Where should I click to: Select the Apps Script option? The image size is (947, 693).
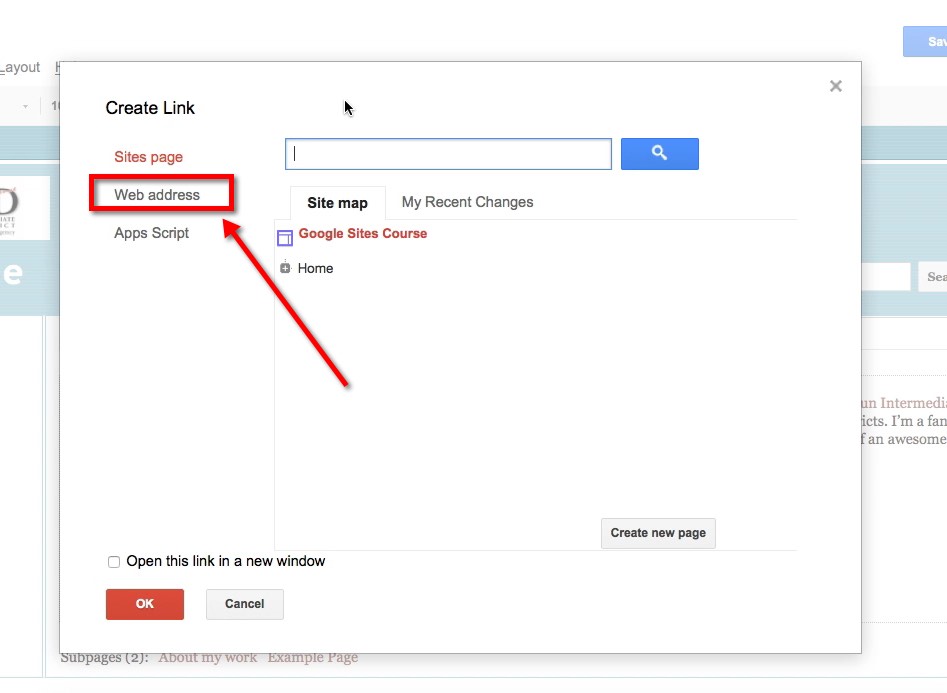point(151,233)
